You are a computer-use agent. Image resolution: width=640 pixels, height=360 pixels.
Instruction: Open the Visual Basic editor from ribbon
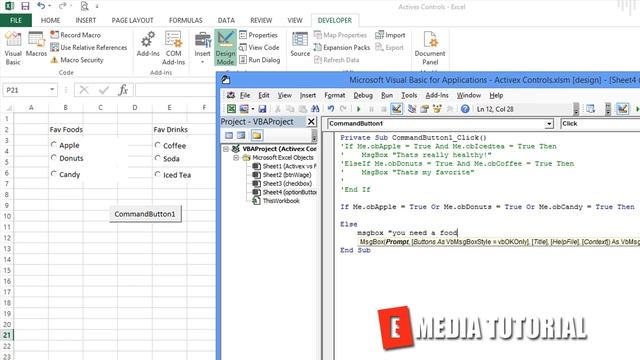click(13, 48)
